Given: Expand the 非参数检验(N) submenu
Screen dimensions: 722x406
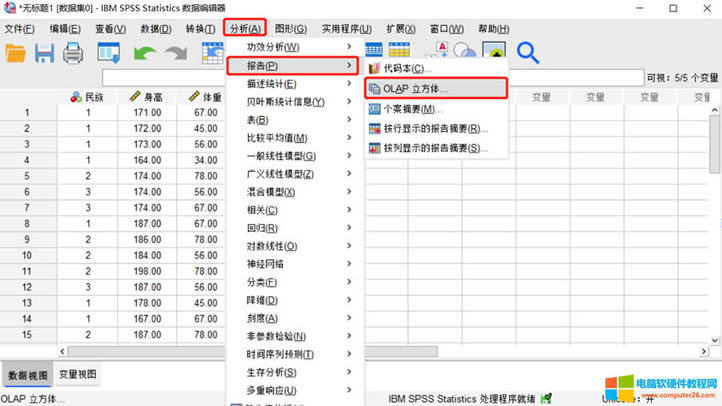Looking at the screenshot, I should [x=349, y=336].
